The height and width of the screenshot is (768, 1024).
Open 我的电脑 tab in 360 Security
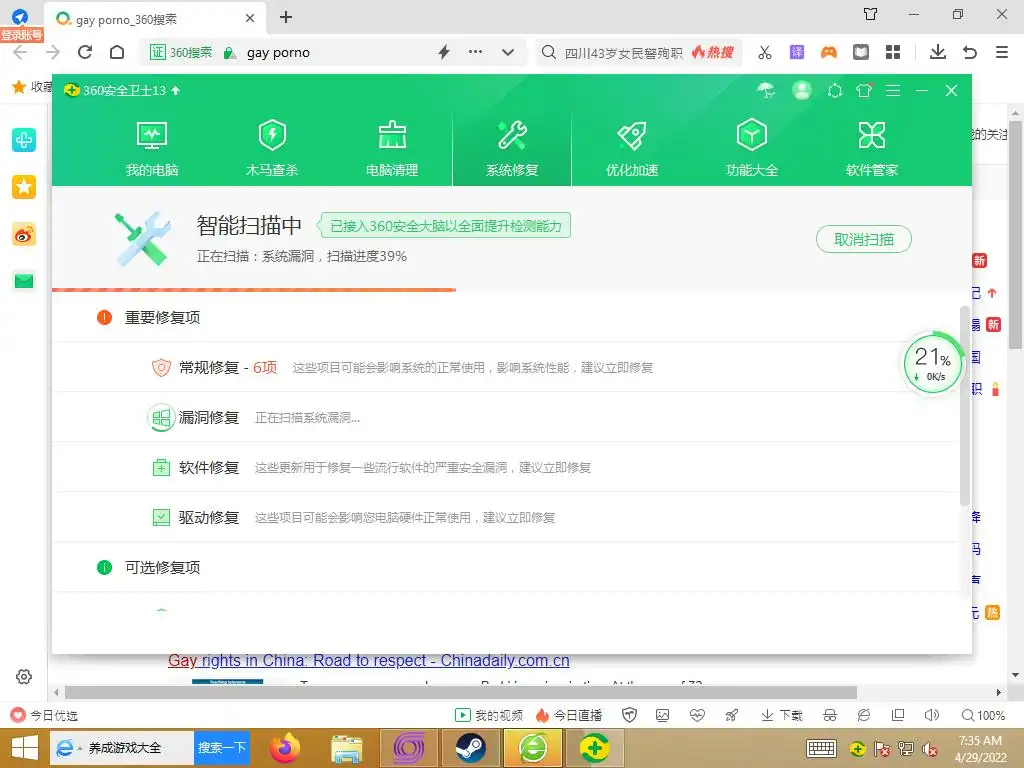tap(152, 149)
